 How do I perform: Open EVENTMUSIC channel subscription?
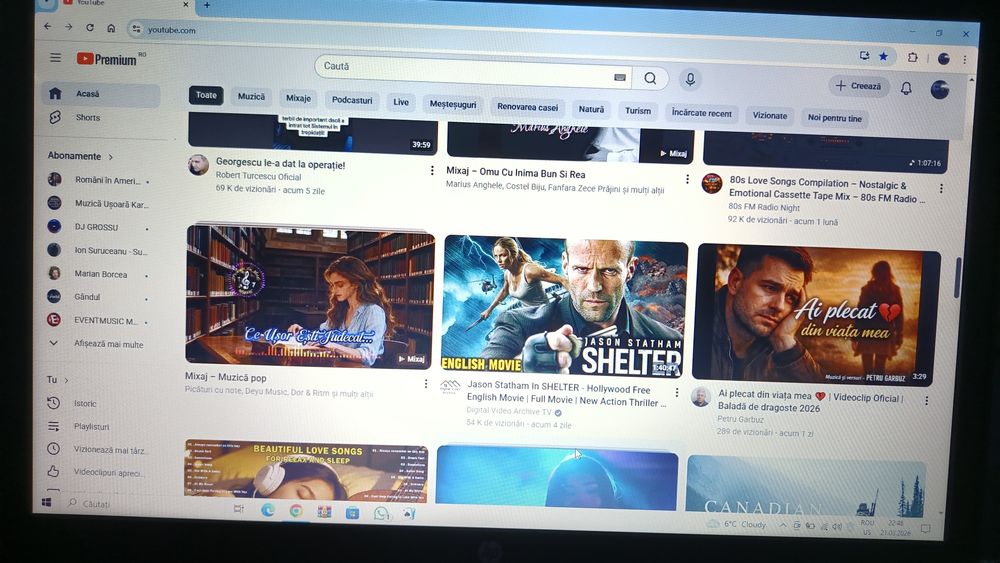[x=99, y=321]
